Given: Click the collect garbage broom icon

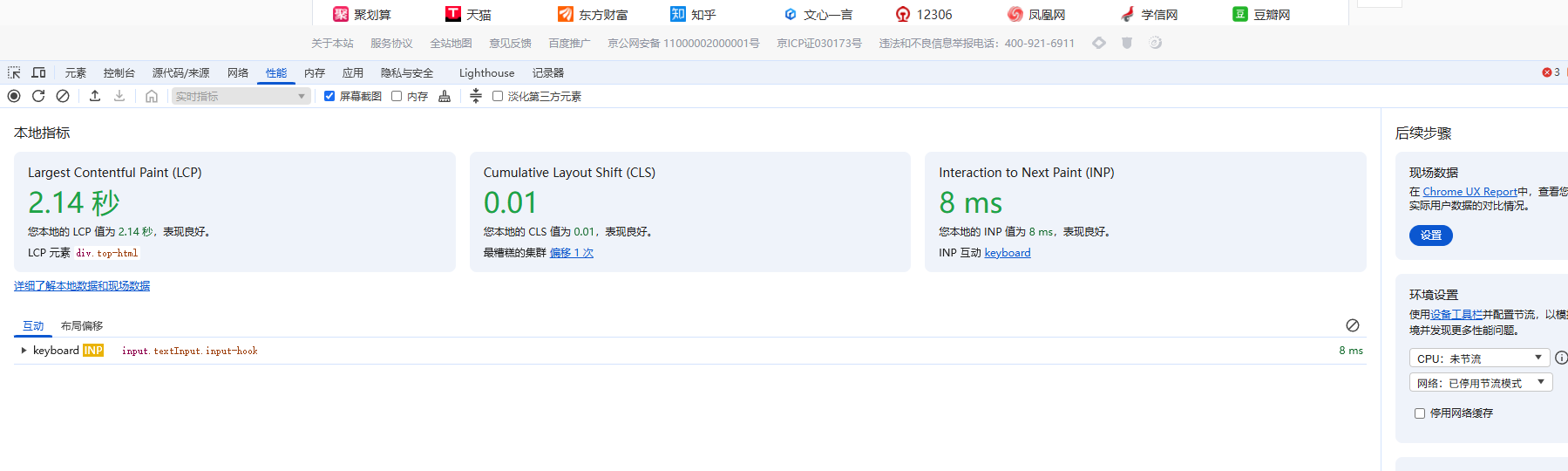Looking at the screenshot, I should tap(445, 96).
